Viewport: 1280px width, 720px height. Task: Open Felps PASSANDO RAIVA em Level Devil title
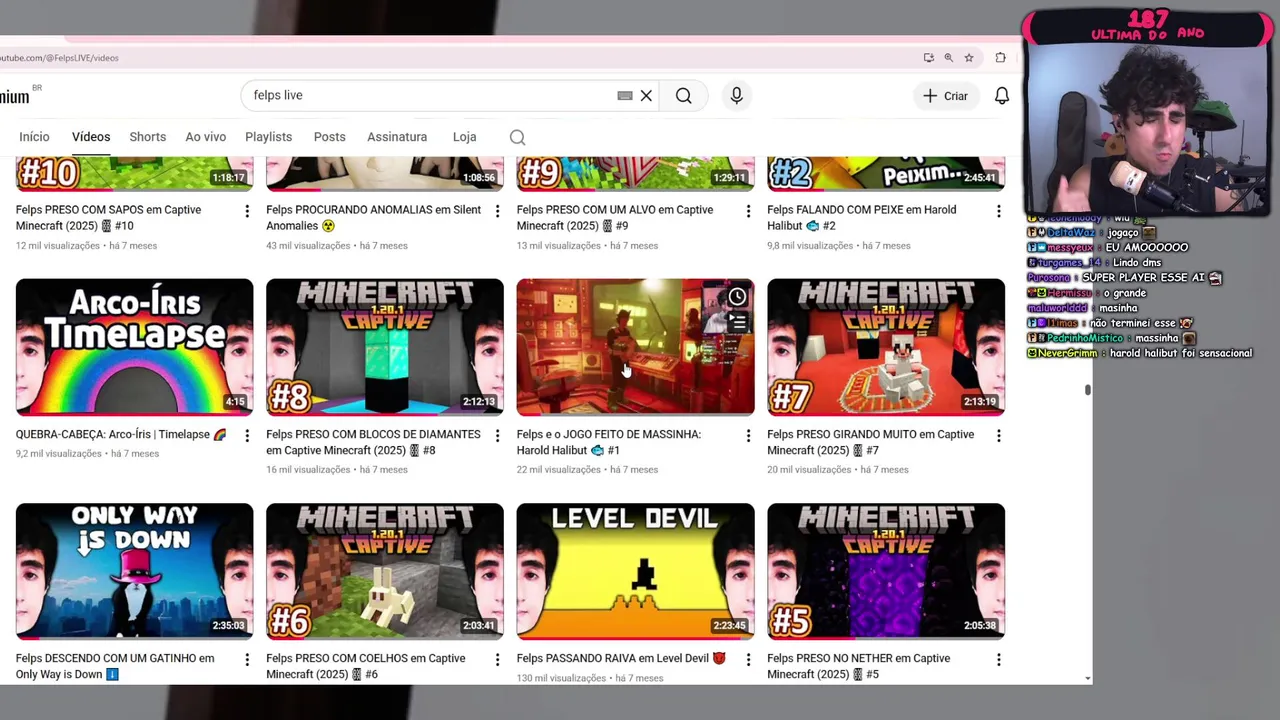(621, 659)
